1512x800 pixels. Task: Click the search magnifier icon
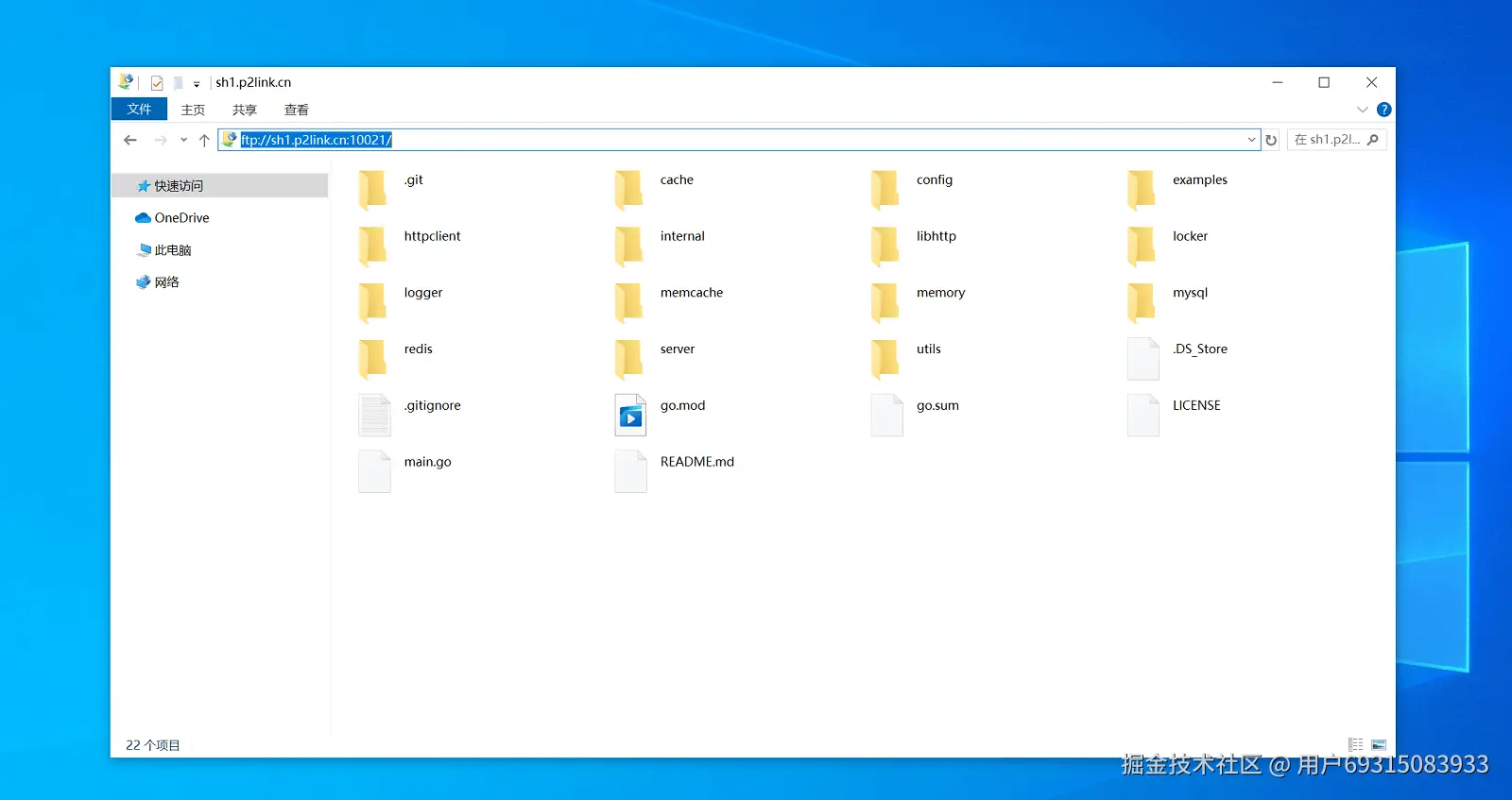click(1373, 140)
